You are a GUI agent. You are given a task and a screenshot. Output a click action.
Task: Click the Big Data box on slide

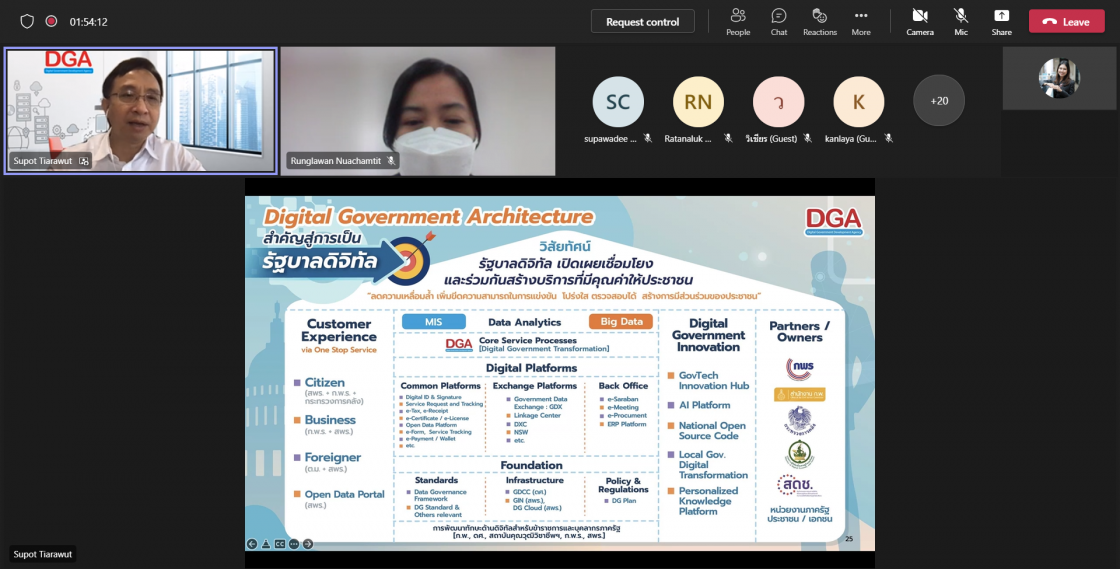(621, 322)
